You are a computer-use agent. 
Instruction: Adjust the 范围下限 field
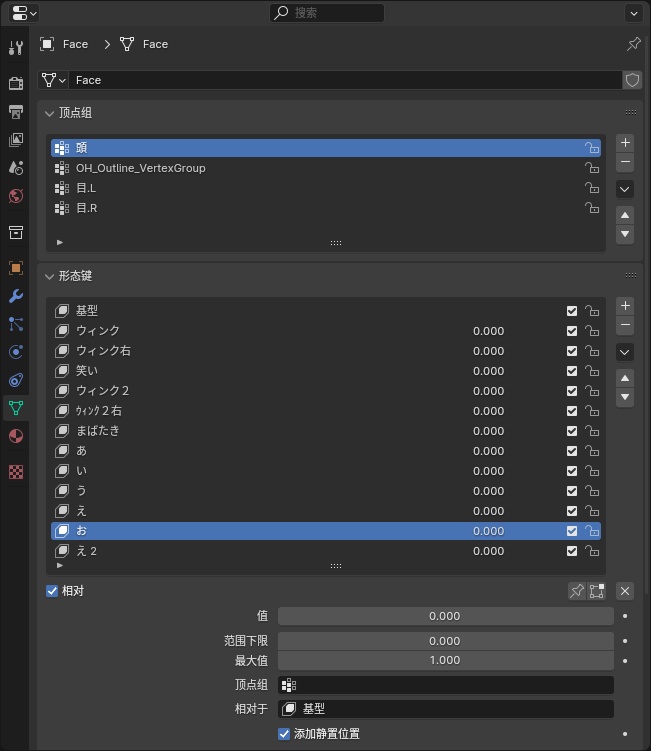point(445,641)
